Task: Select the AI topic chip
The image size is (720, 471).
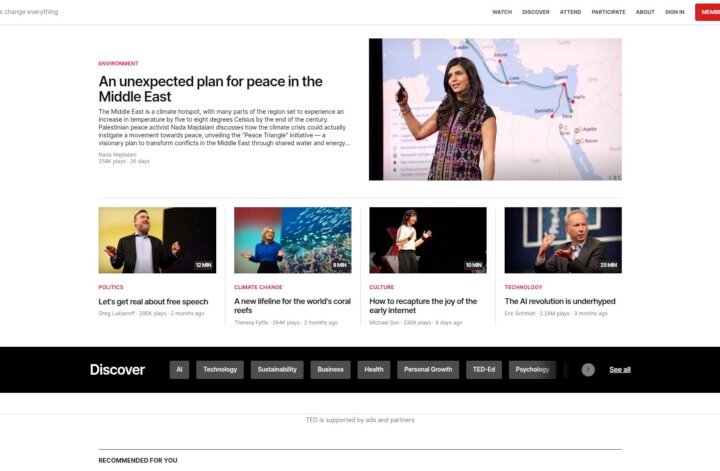Action: point(179,370)
